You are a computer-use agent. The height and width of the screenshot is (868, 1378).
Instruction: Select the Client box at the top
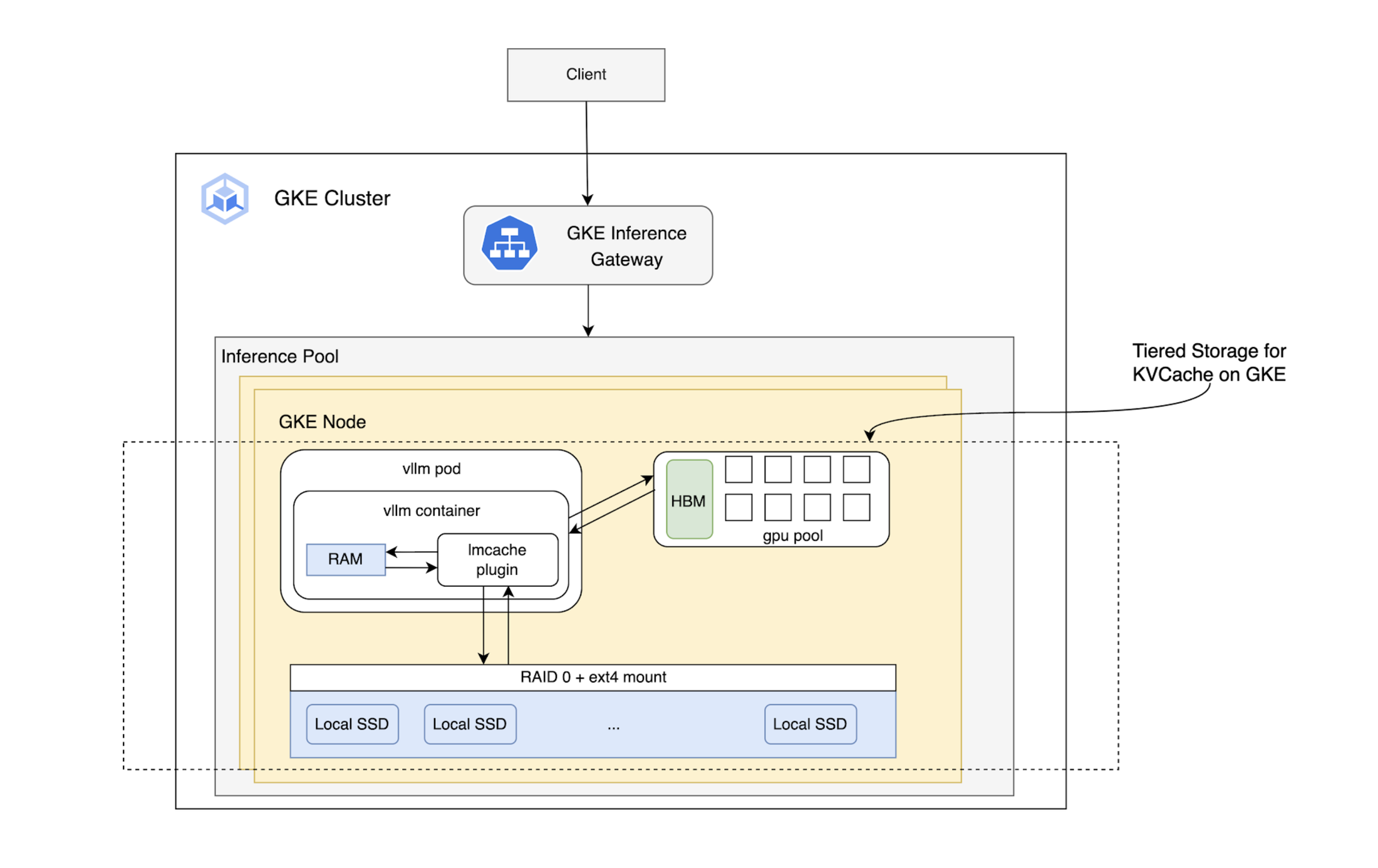coord(586,74)
